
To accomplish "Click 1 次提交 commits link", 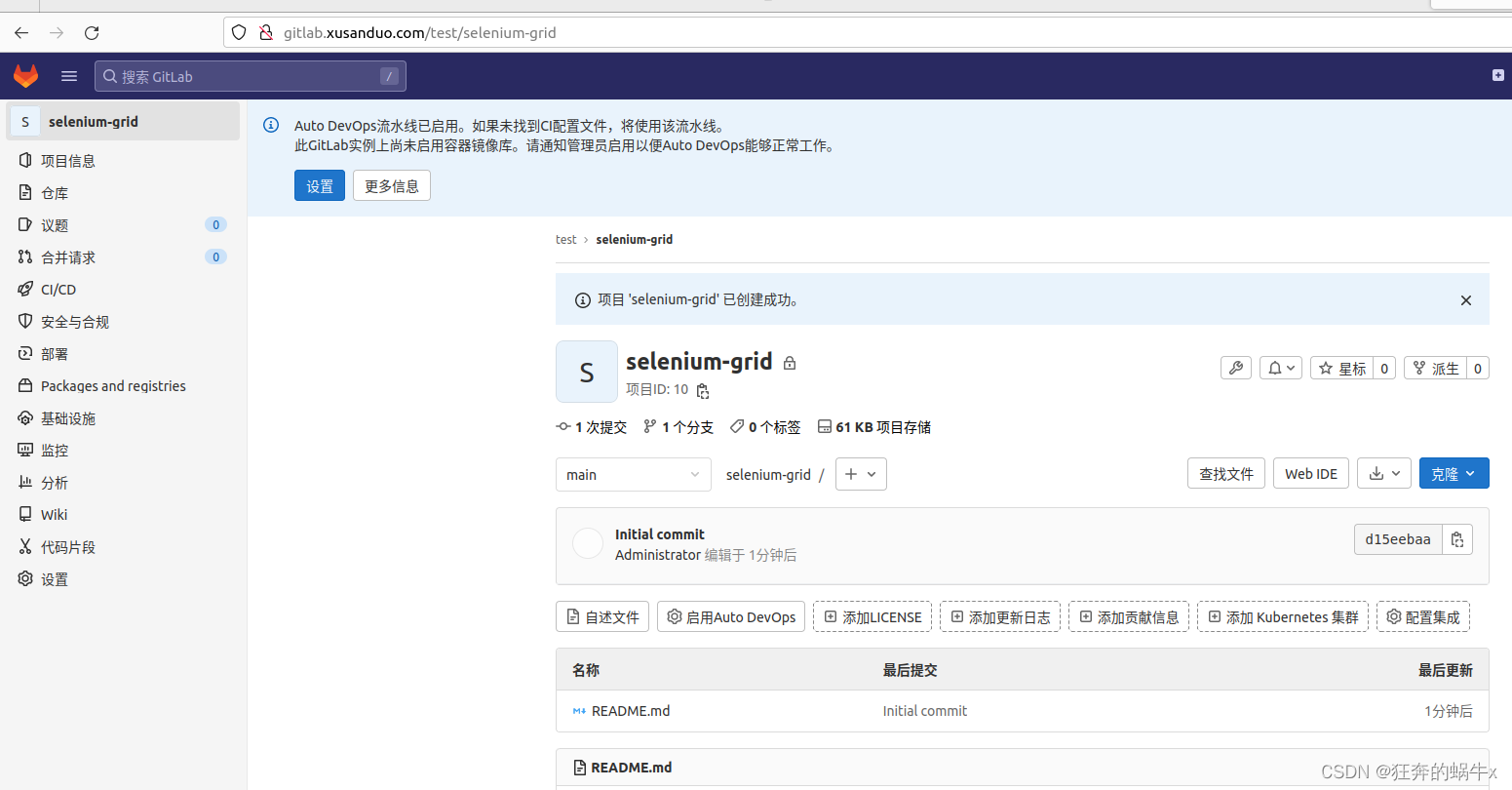I will (592, 427).
